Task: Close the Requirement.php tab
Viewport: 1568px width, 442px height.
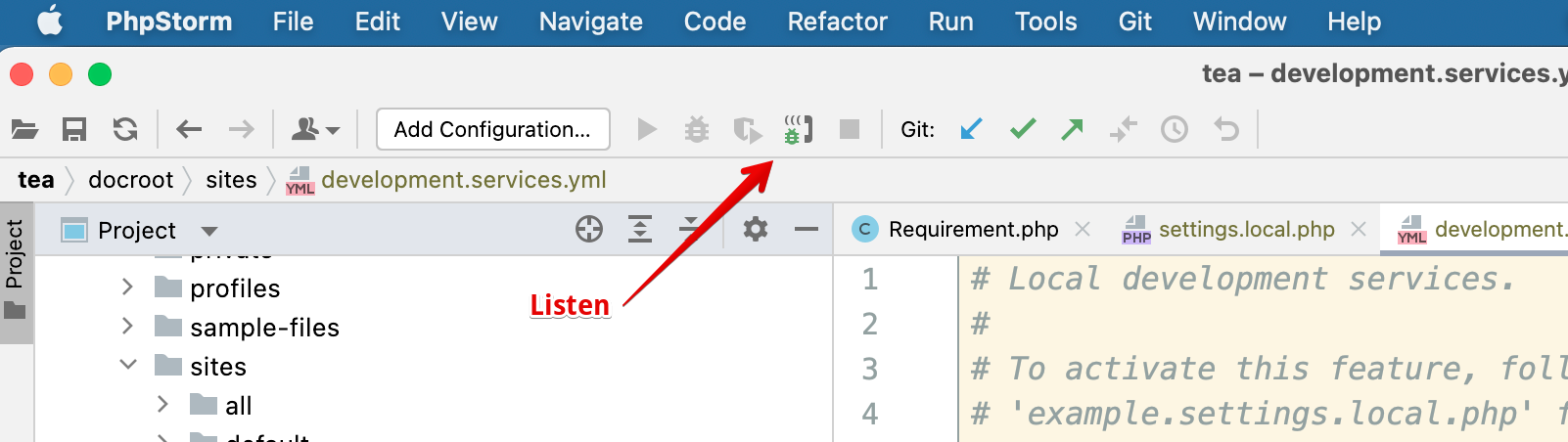Action: point(1083,229)
